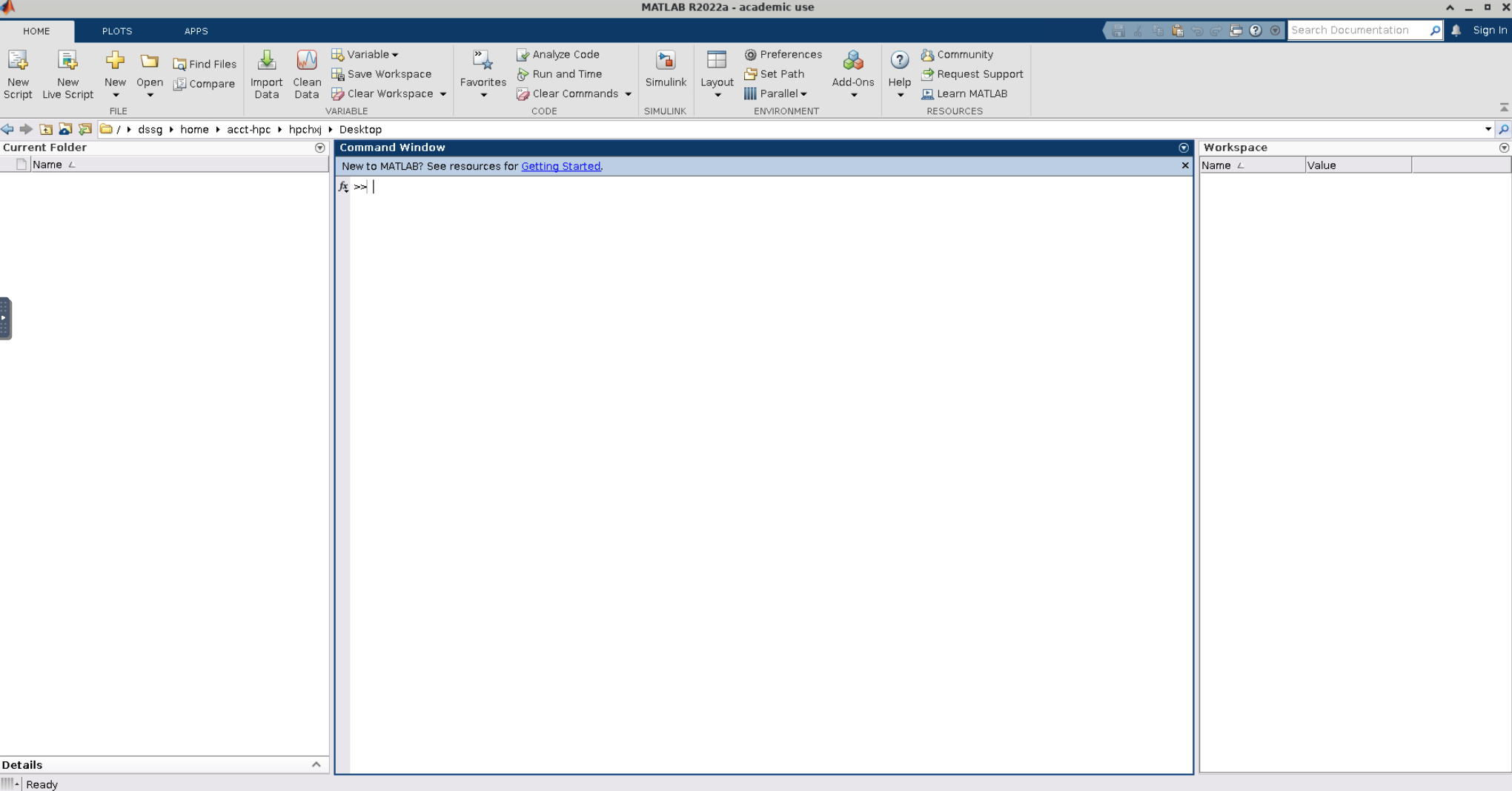The width and height of the screenshot is (1512, 791).
Task: Click the Getting Started link
Action: (561, 166)
